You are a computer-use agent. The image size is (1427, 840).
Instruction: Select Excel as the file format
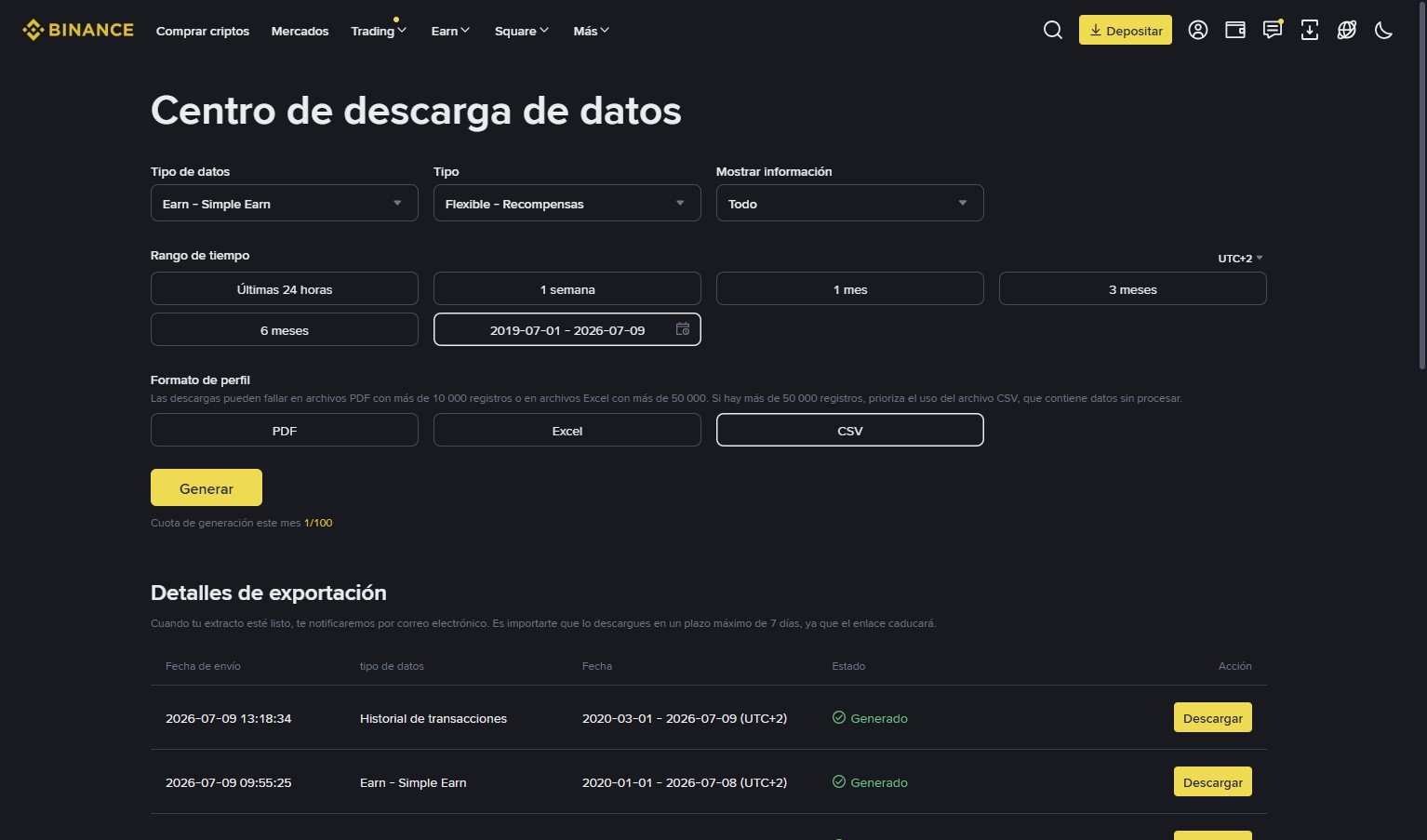(567, 430)
